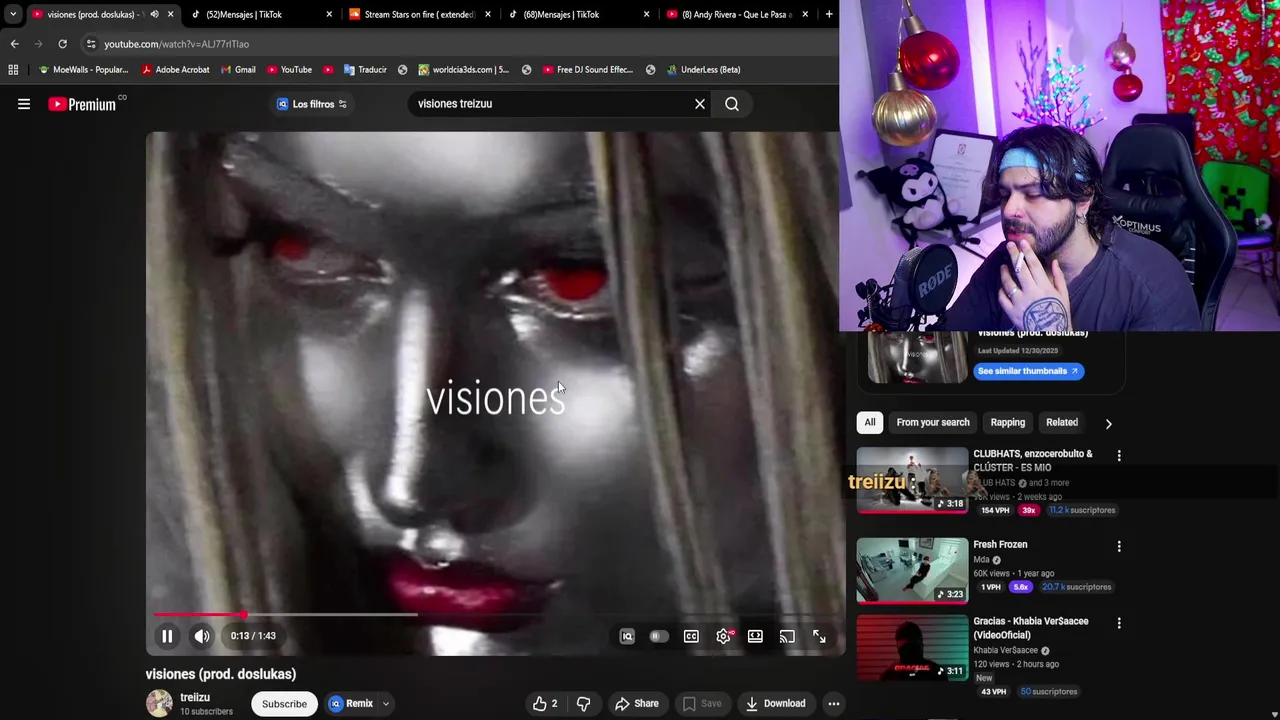Reload the page

pyautogui.click(x=62, y=44)
